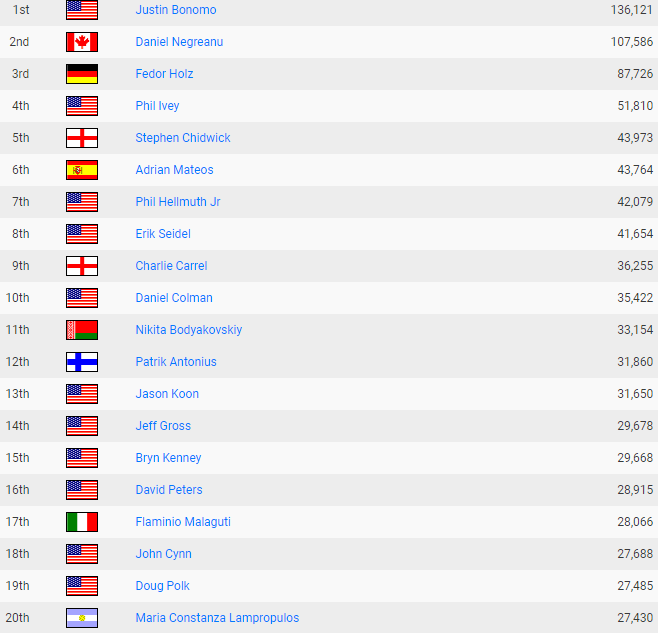The width and height of the screenshot is (662, 633).
Task: Click Maria Constanza Lampropulos name link
Action: [217, 618]
